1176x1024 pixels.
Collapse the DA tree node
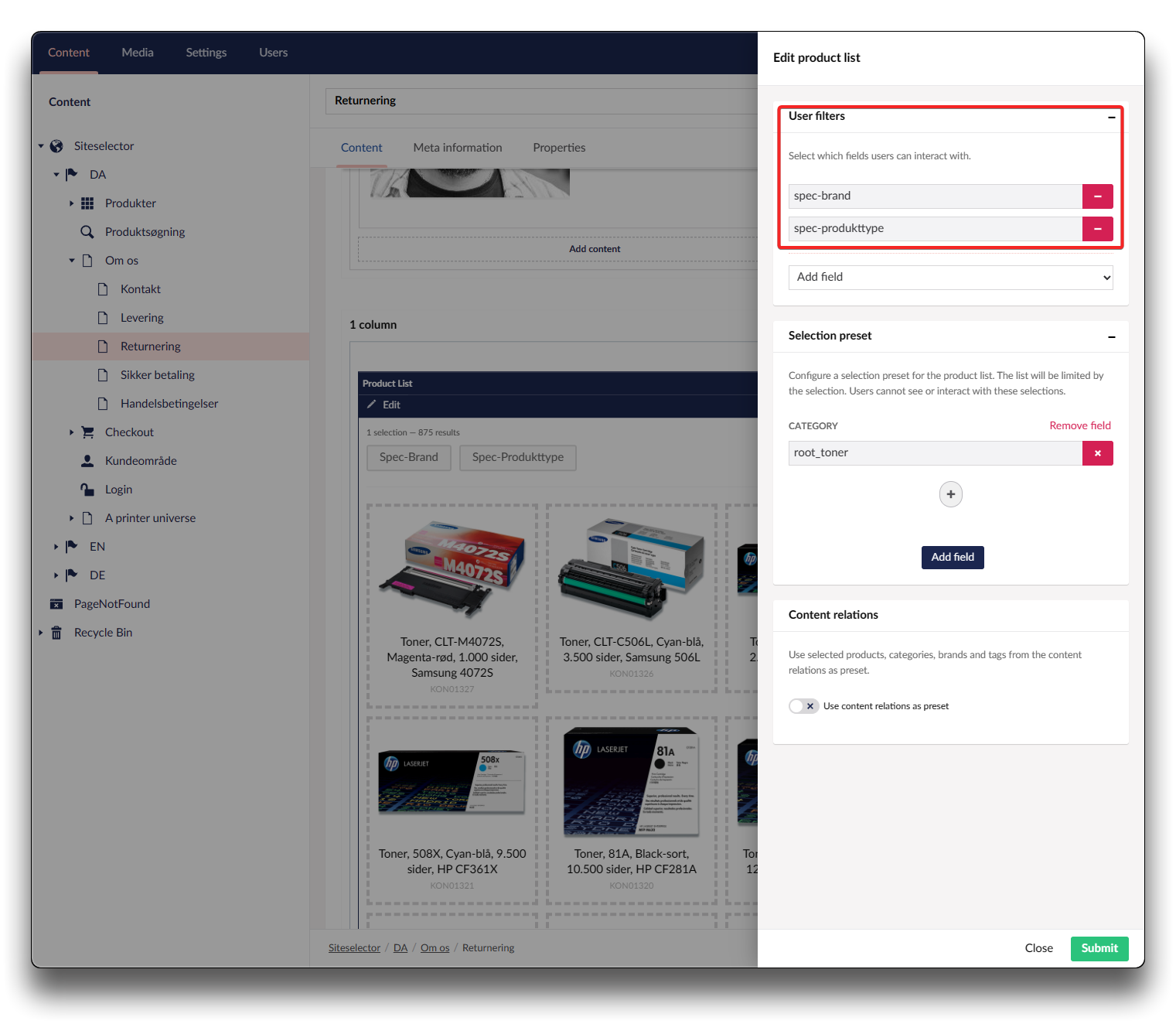[56, 175]
